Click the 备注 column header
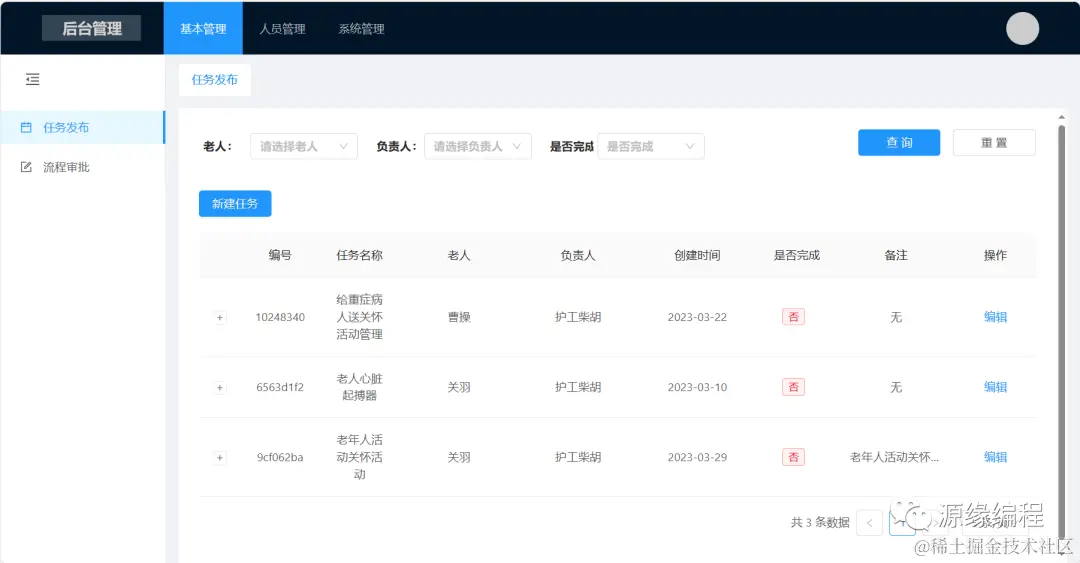Screen dimensions: 1080x563 pos(895,255)
